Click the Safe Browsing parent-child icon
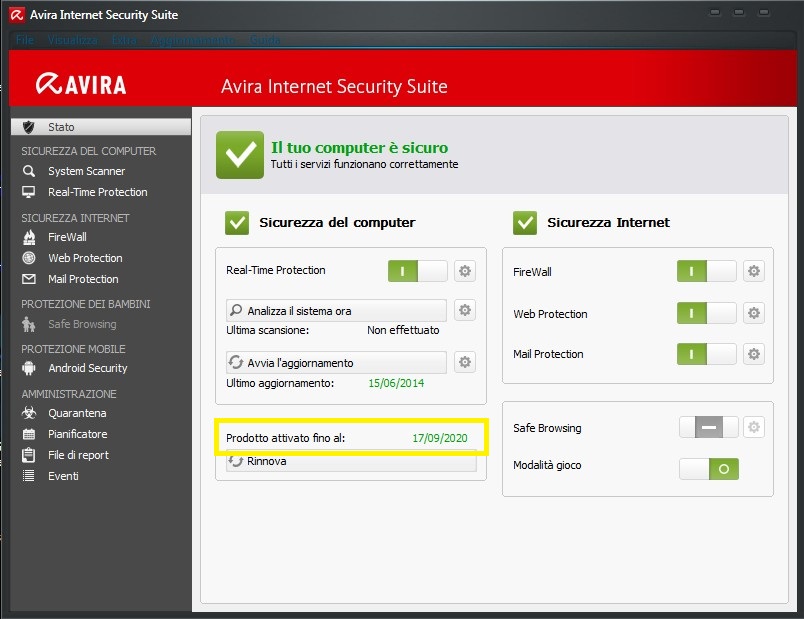 coord(29,324)
